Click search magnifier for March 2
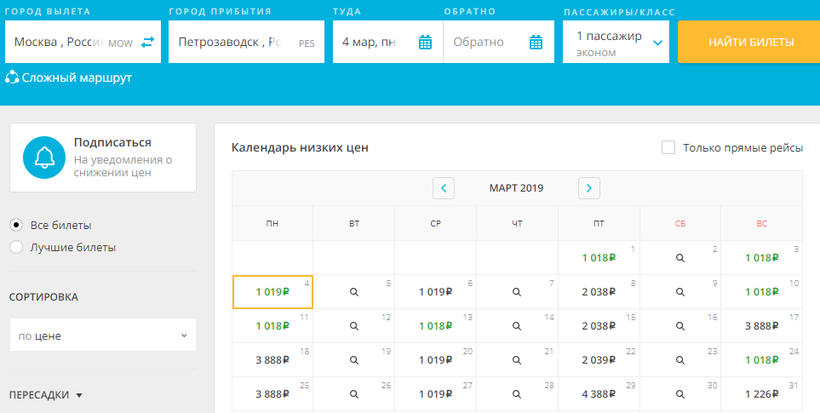This screenshot has width=820, height=413. pyautogui.click(x=679, y=258)
